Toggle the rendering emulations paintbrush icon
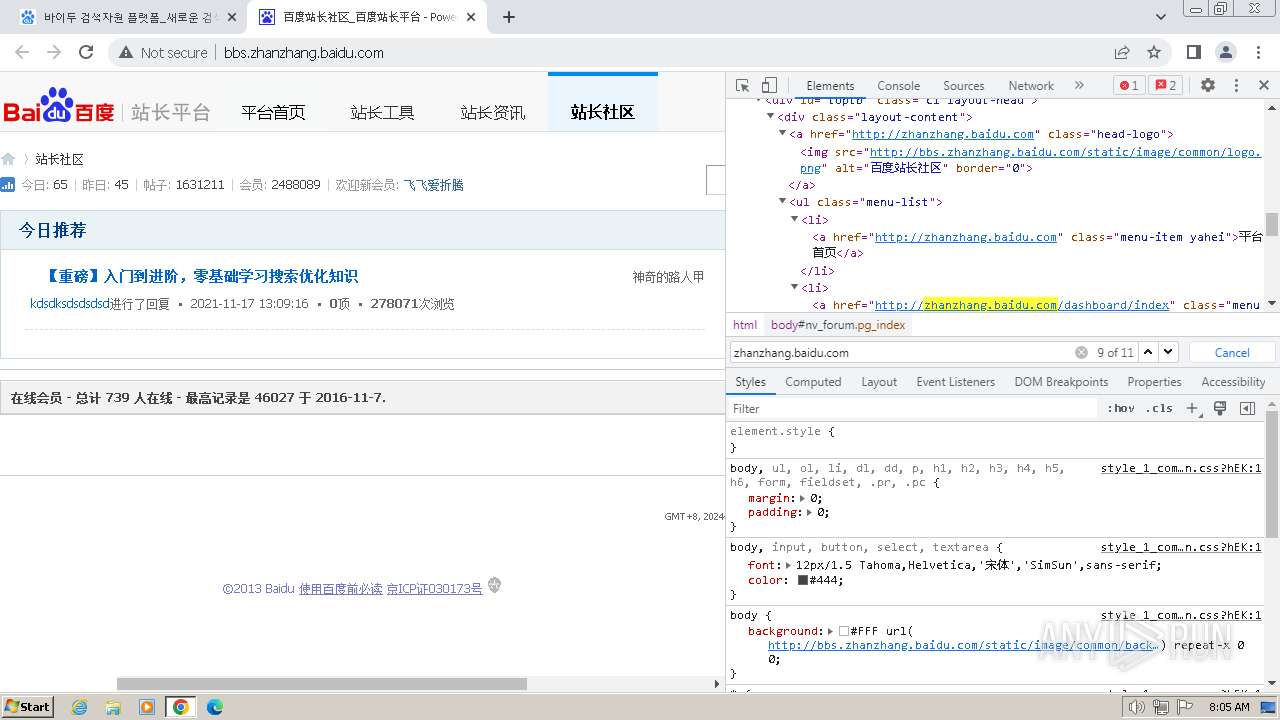Image resolution: width=1280 pixels, height=720 pixels. pos(1220,408)
